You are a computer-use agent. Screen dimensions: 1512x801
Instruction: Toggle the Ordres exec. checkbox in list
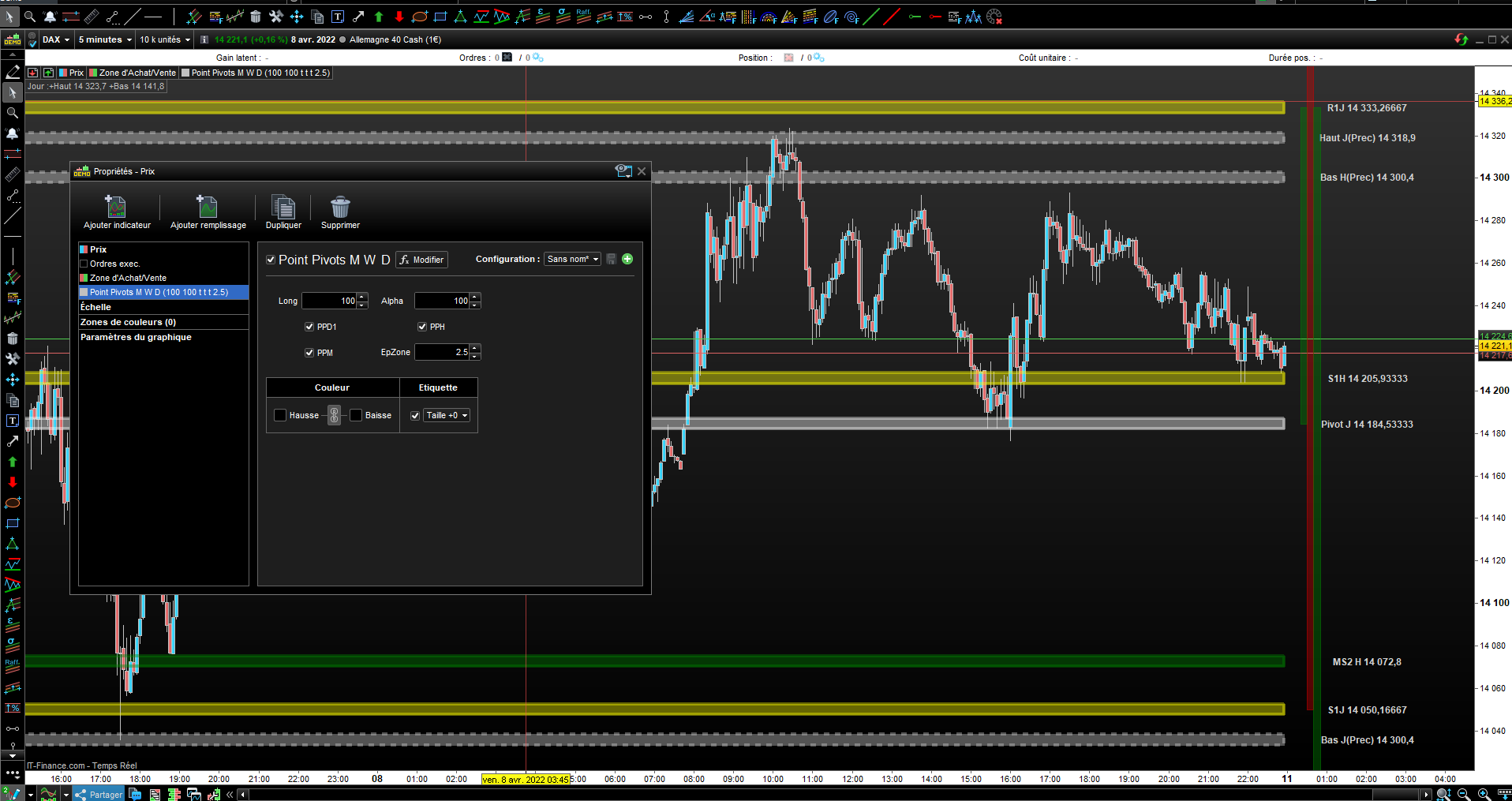tap(84, 264)
